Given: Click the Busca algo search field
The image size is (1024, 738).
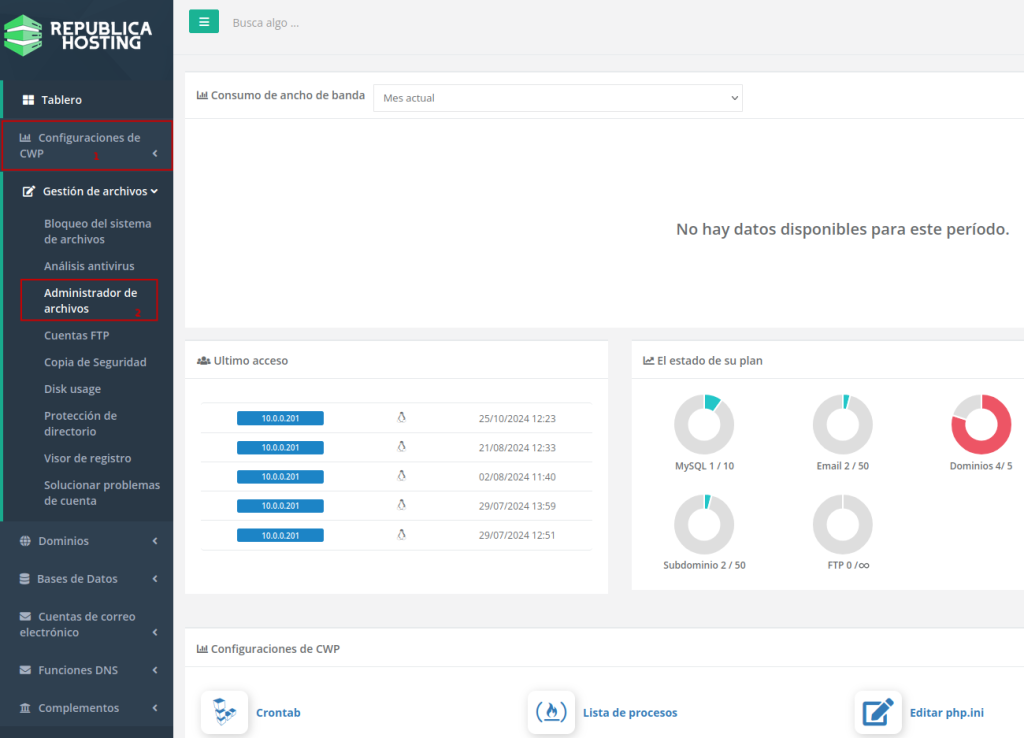Looking at the screenshot, I should point(400,22).
